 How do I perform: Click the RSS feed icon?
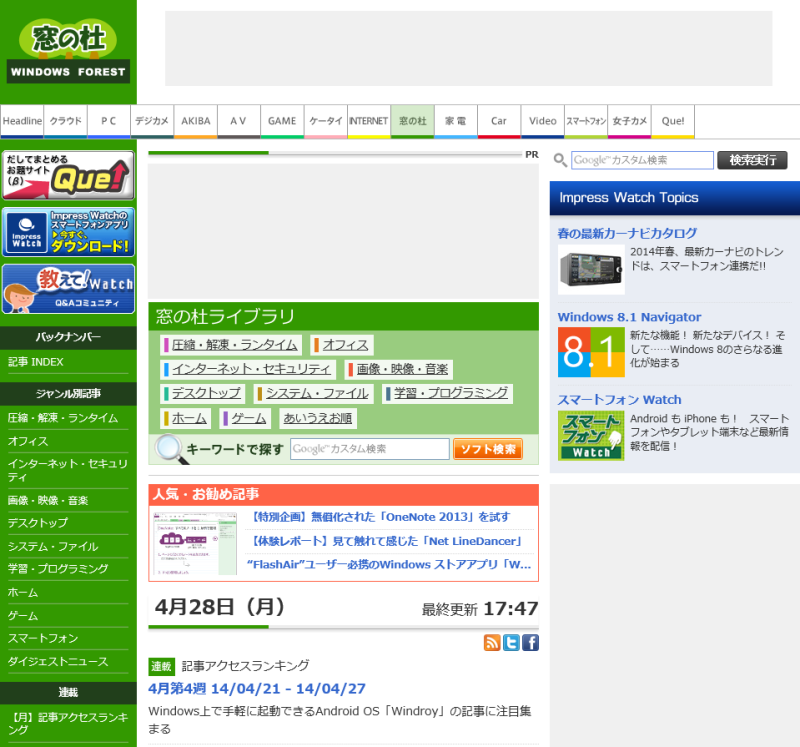492,643
